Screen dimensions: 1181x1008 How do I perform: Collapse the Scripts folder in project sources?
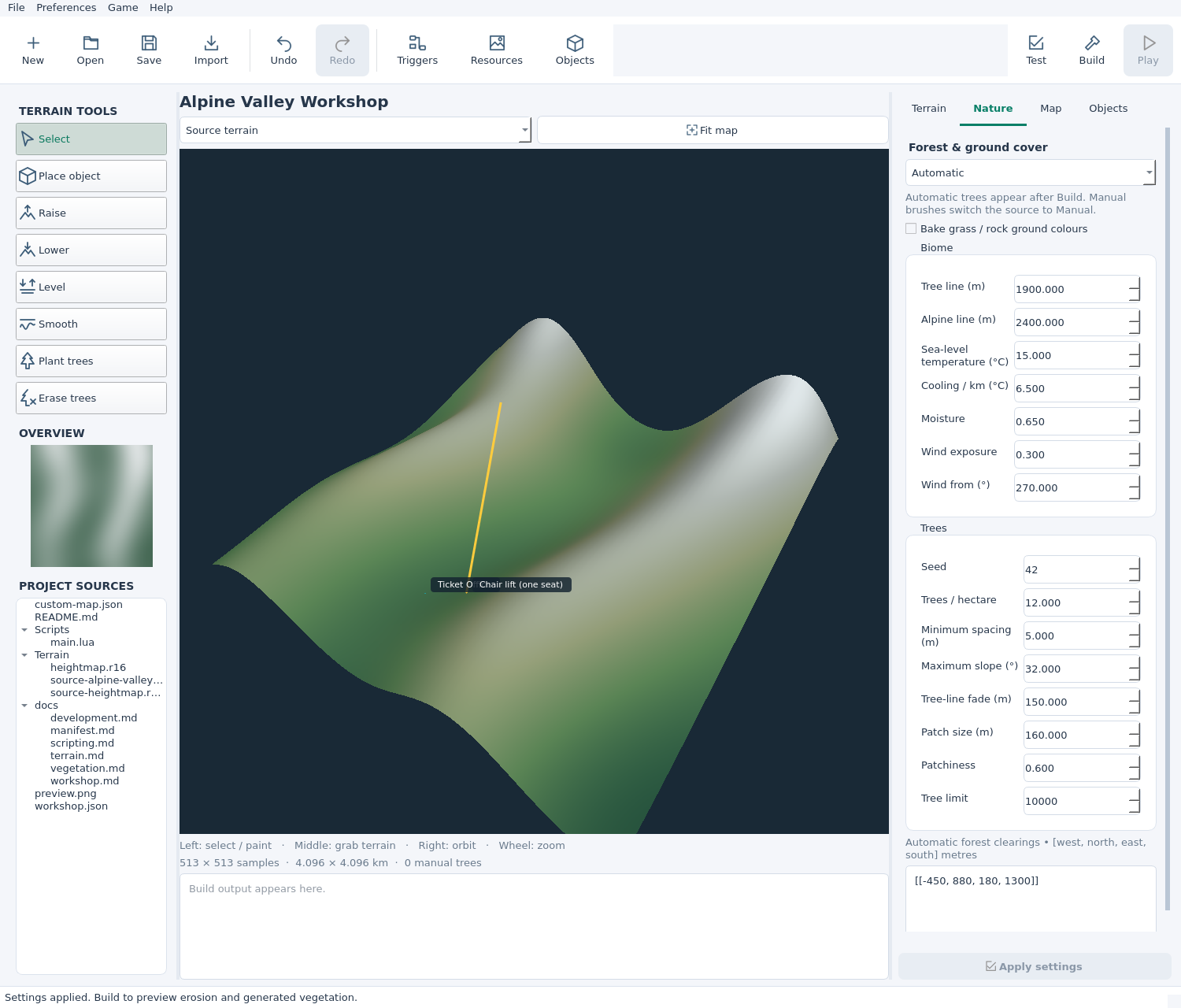(x=24, y=630)
